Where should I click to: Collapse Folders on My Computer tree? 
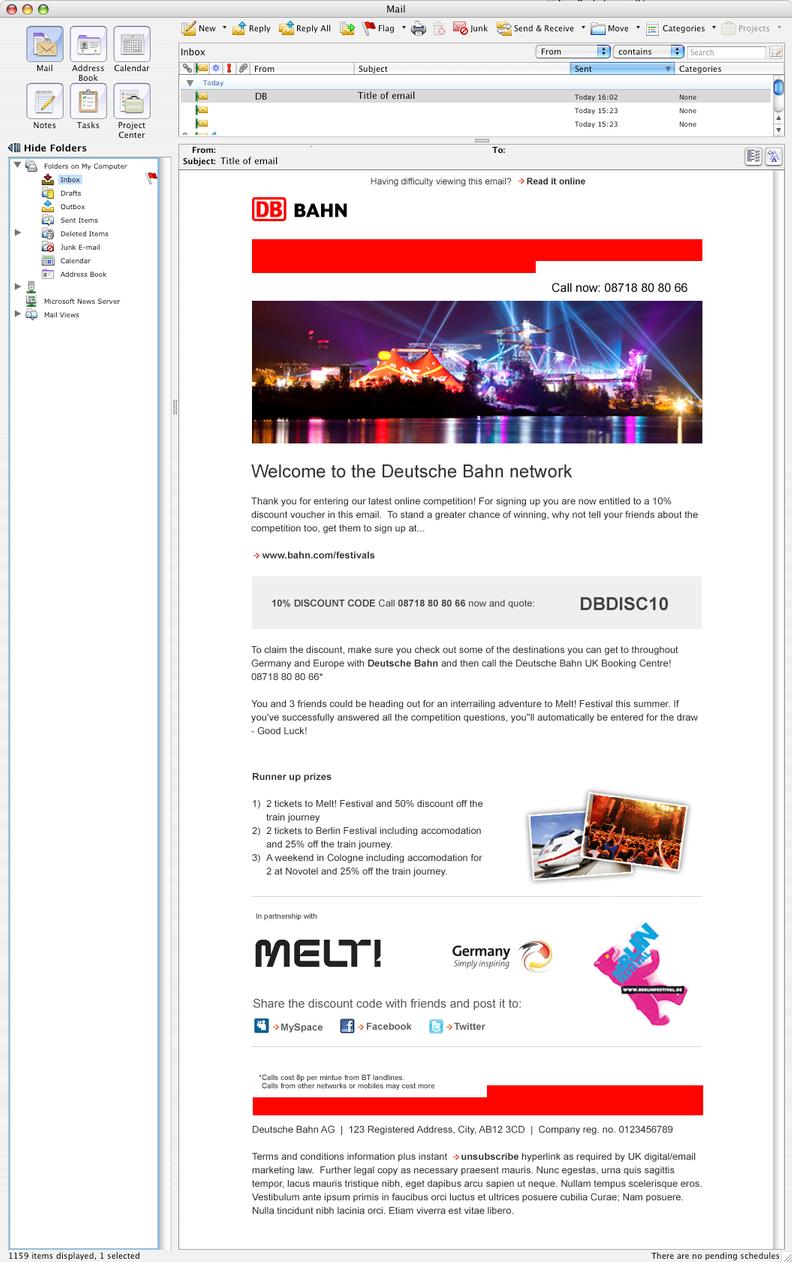point(17,165)
